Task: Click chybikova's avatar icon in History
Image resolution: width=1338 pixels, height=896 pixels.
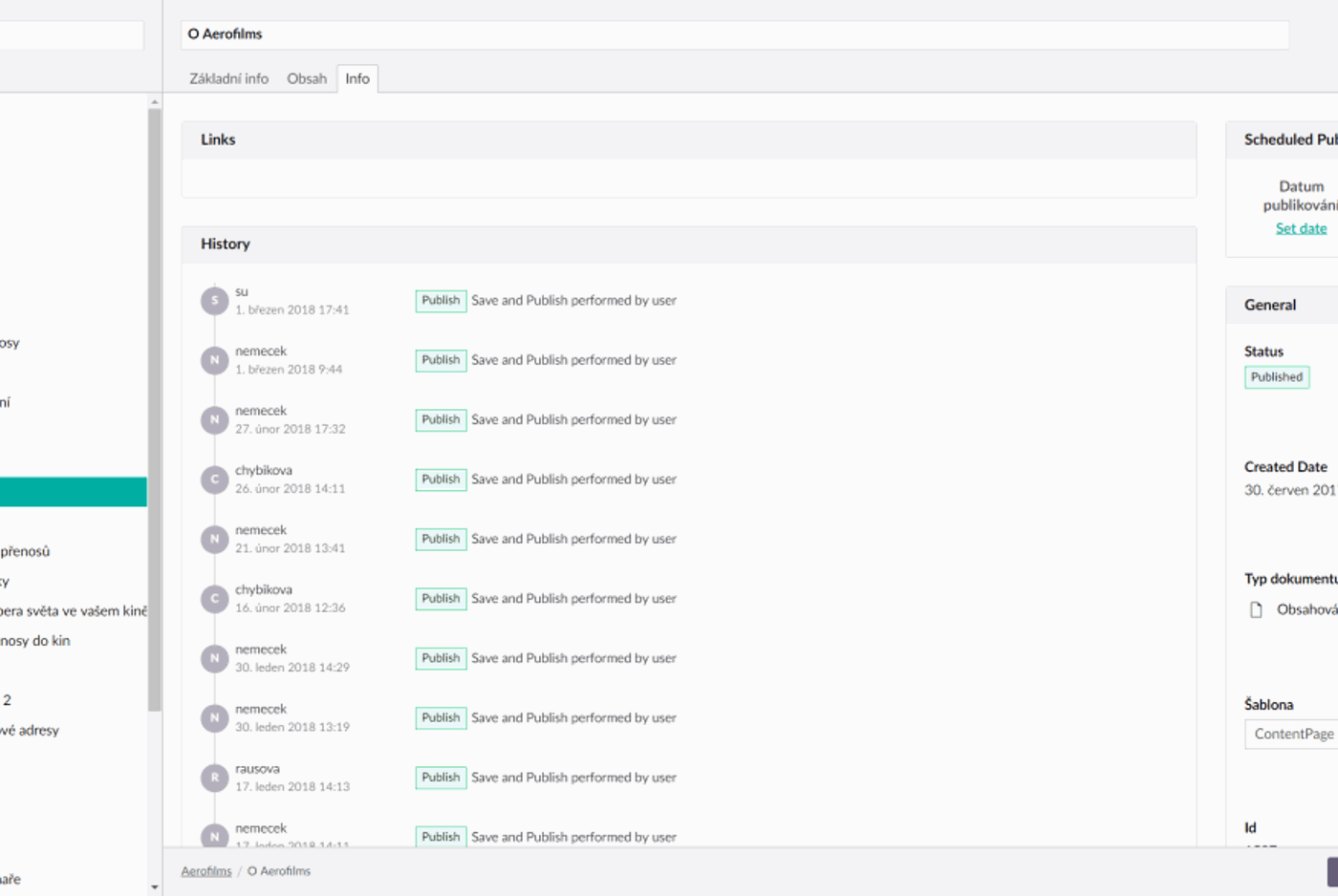Action: 214,479
